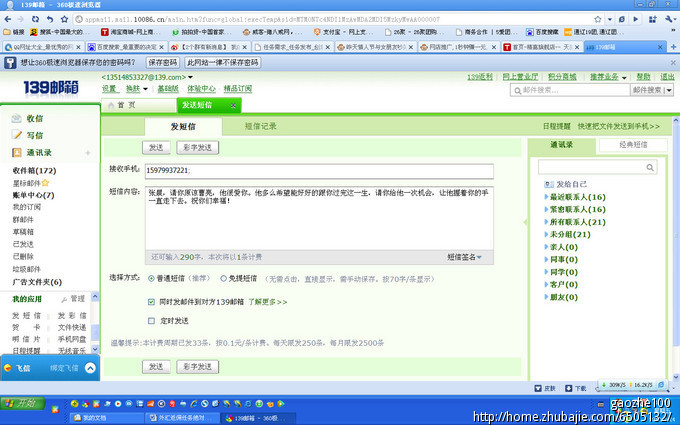Click the 通讯录 address book icon
The width and height of the screenshot is (680, 425).
click(x=16, y=152)
